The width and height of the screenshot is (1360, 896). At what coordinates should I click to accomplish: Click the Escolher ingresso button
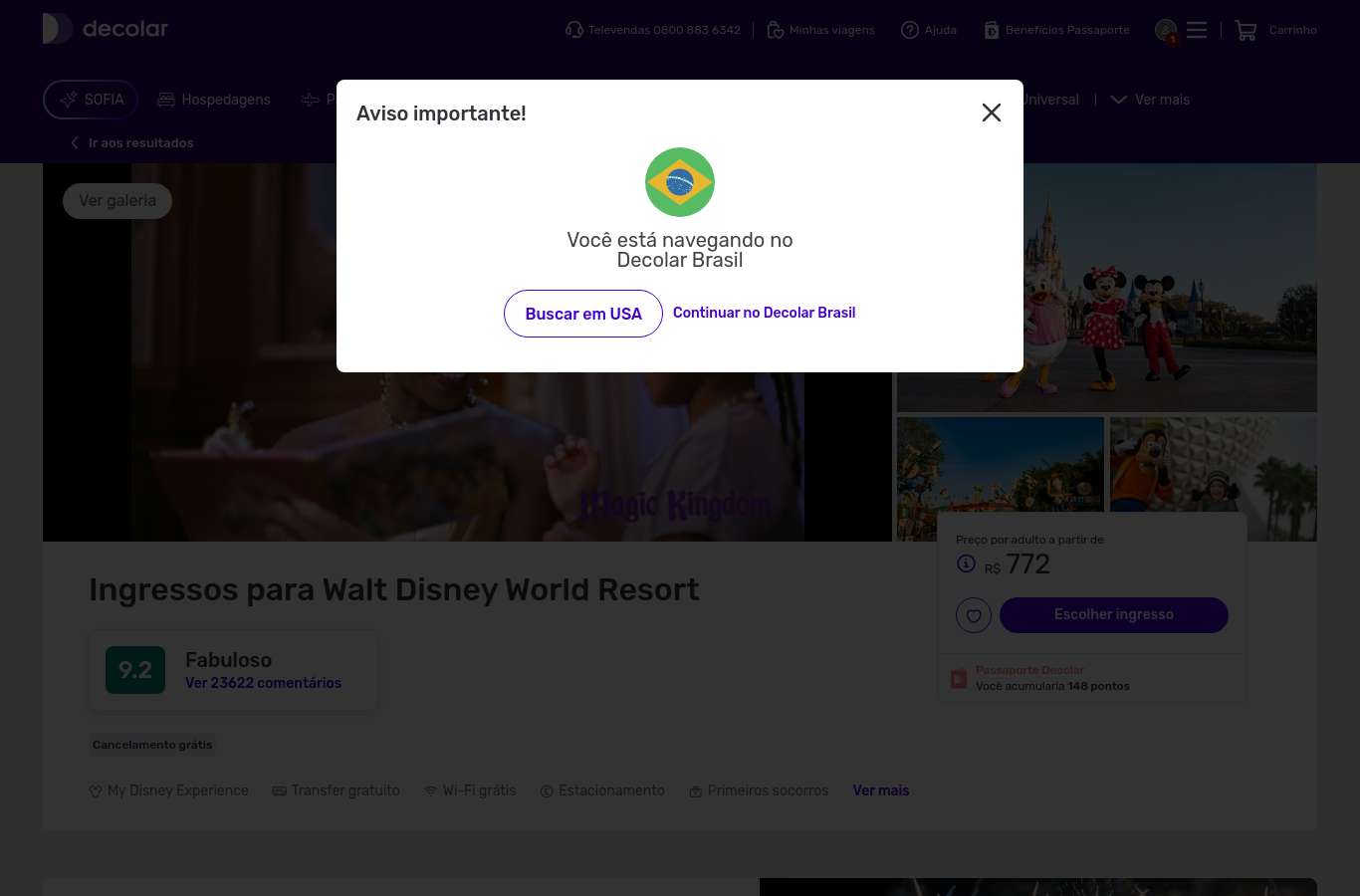tap(1114, 615)
